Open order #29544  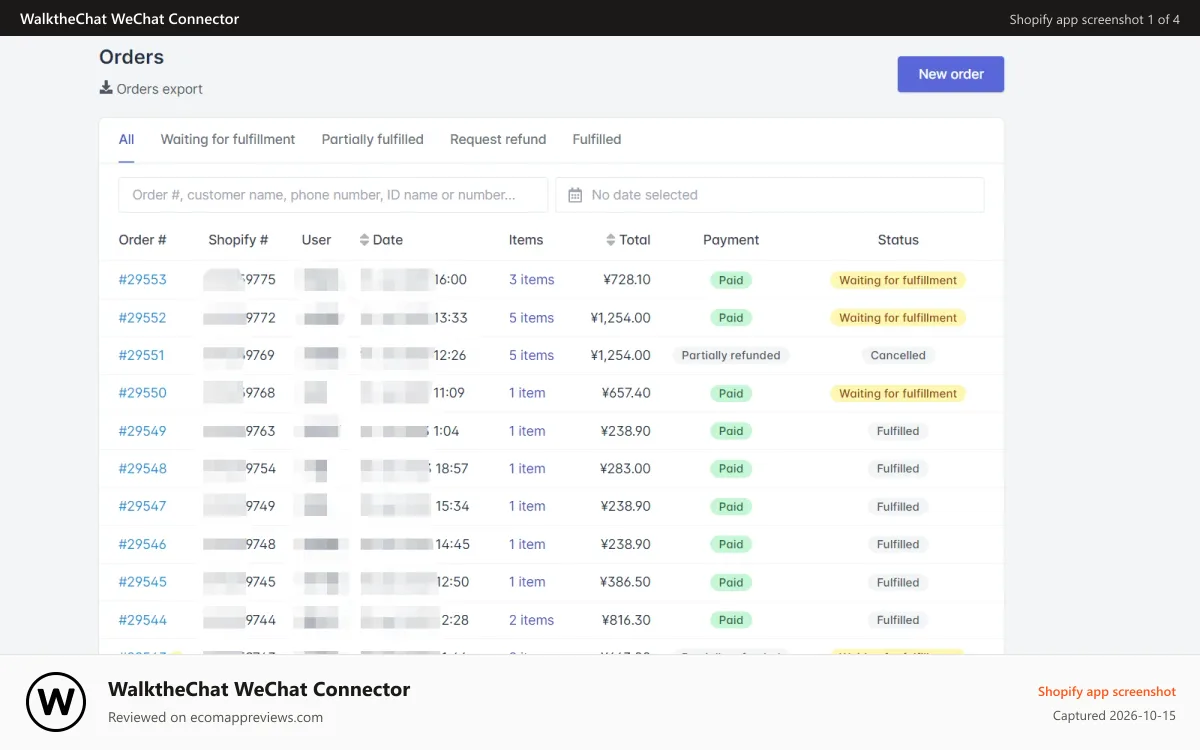tap(143, 620)
